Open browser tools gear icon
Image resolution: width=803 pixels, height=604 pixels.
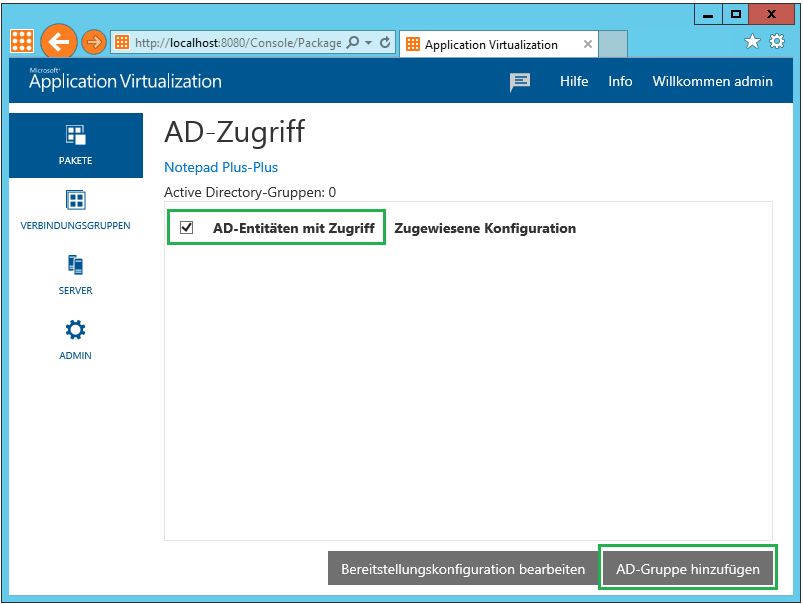pyautogui.click(x=777, y=42)
